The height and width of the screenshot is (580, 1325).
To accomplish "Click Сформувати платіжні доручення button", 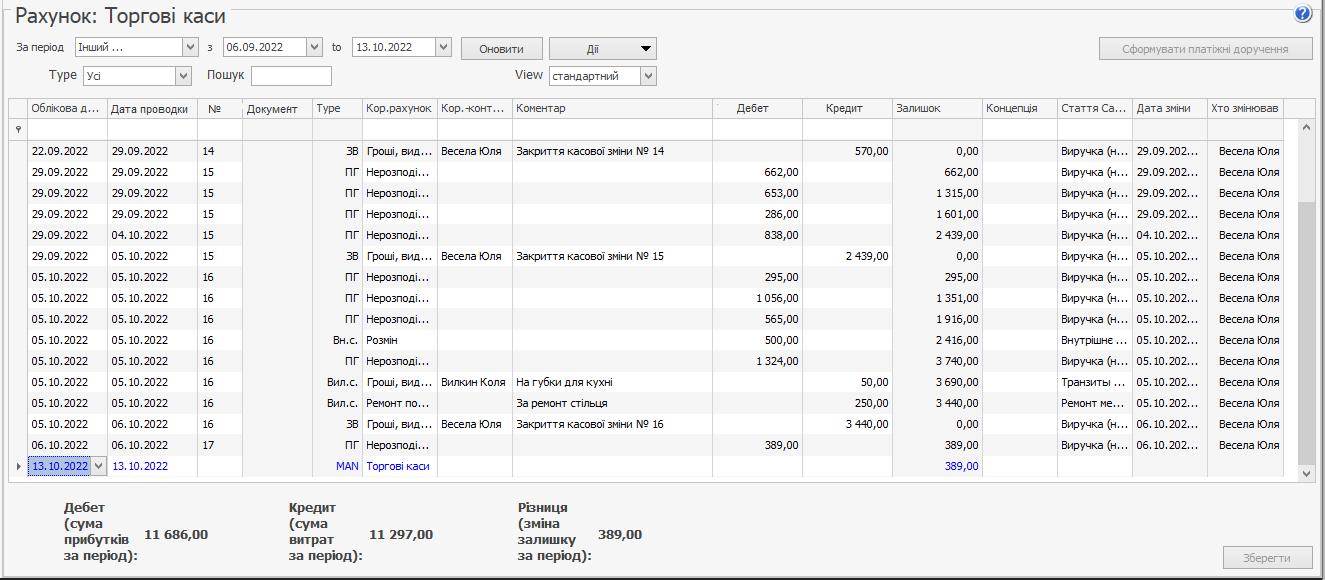I will [x=1204, y=48].
